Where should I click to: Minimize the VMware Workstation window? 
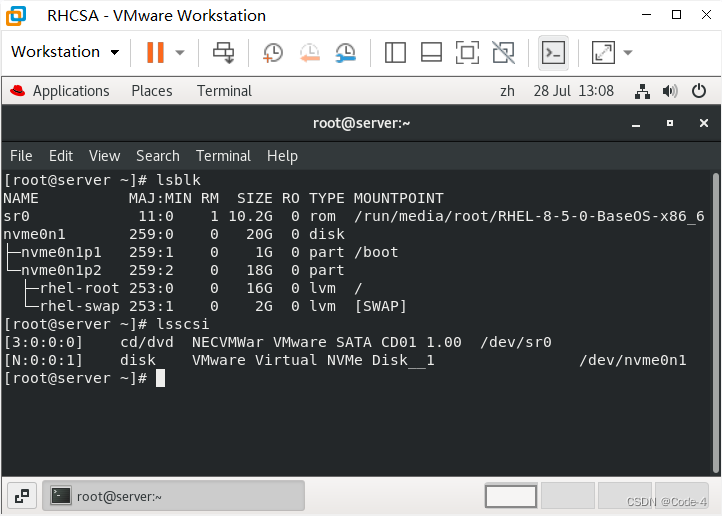(x=646, y=15)
